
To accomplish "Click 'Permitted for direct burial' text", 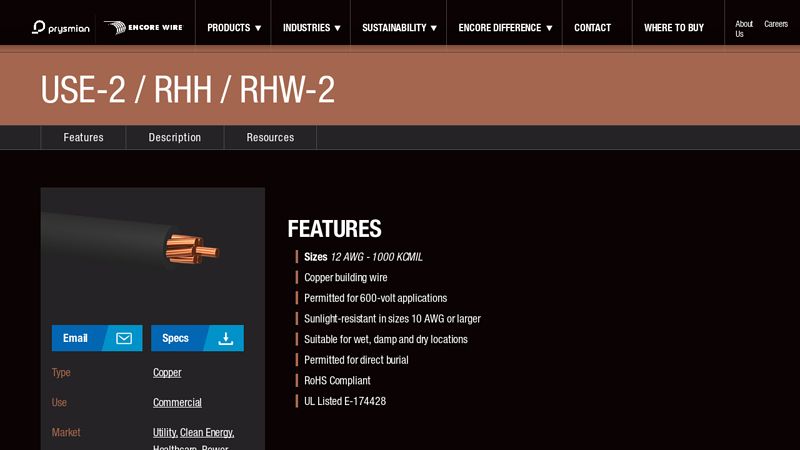I will (356, 360).
